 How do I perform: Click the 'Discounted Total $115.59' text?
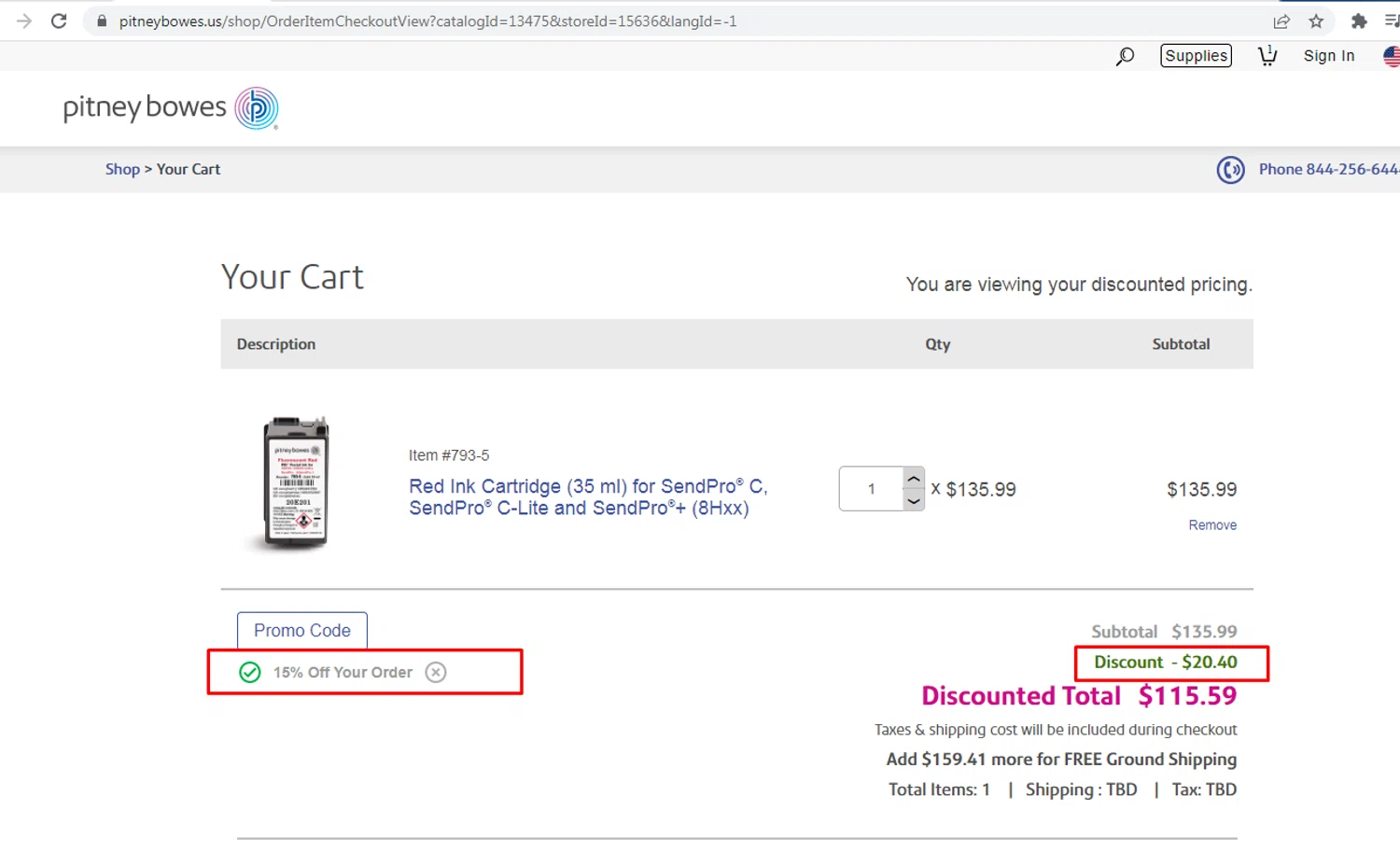[1079, 696]
